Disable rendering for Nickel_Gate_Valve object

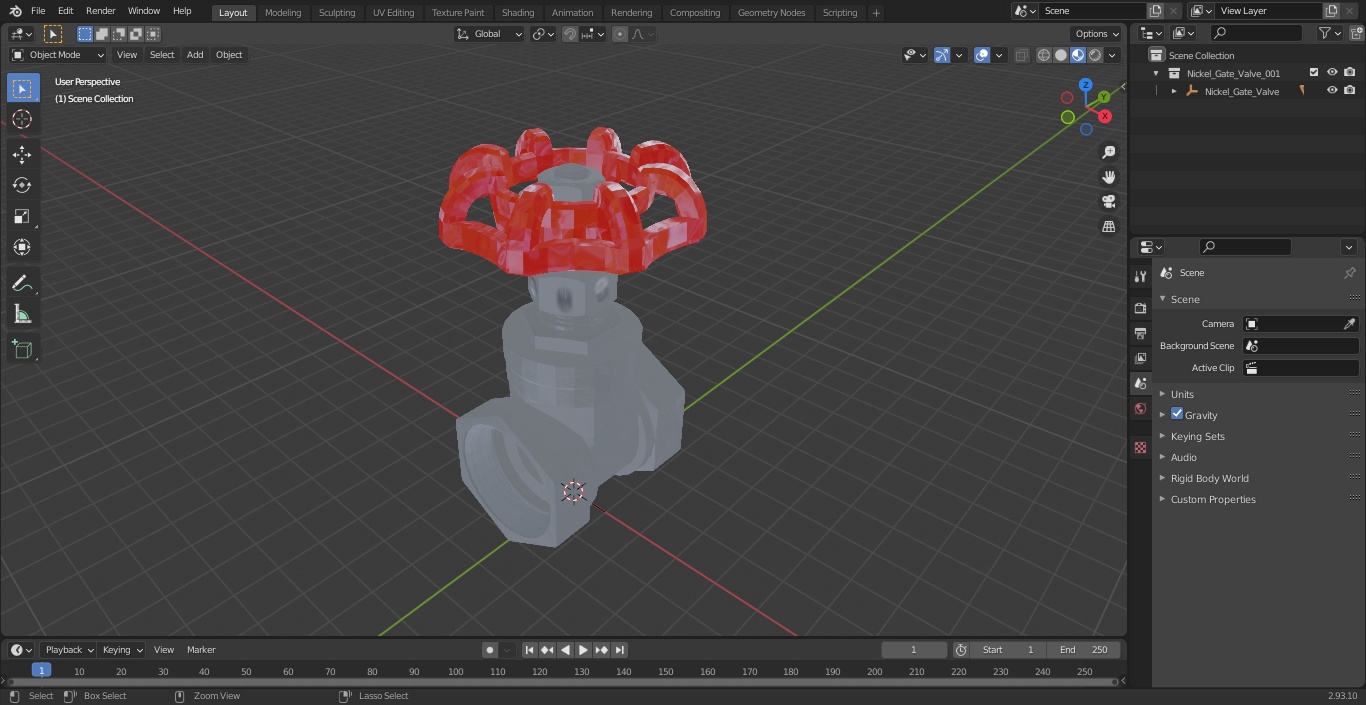1350,91
